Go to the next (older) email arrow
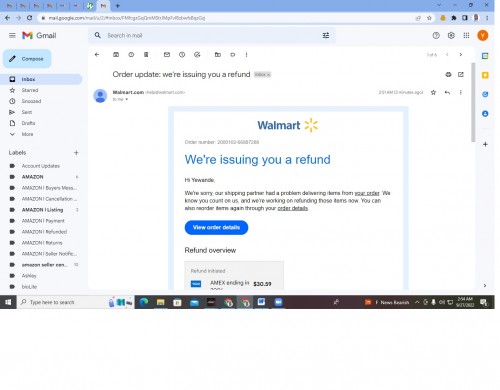Viewport: 500px width, 390px height. coord(461,55)
